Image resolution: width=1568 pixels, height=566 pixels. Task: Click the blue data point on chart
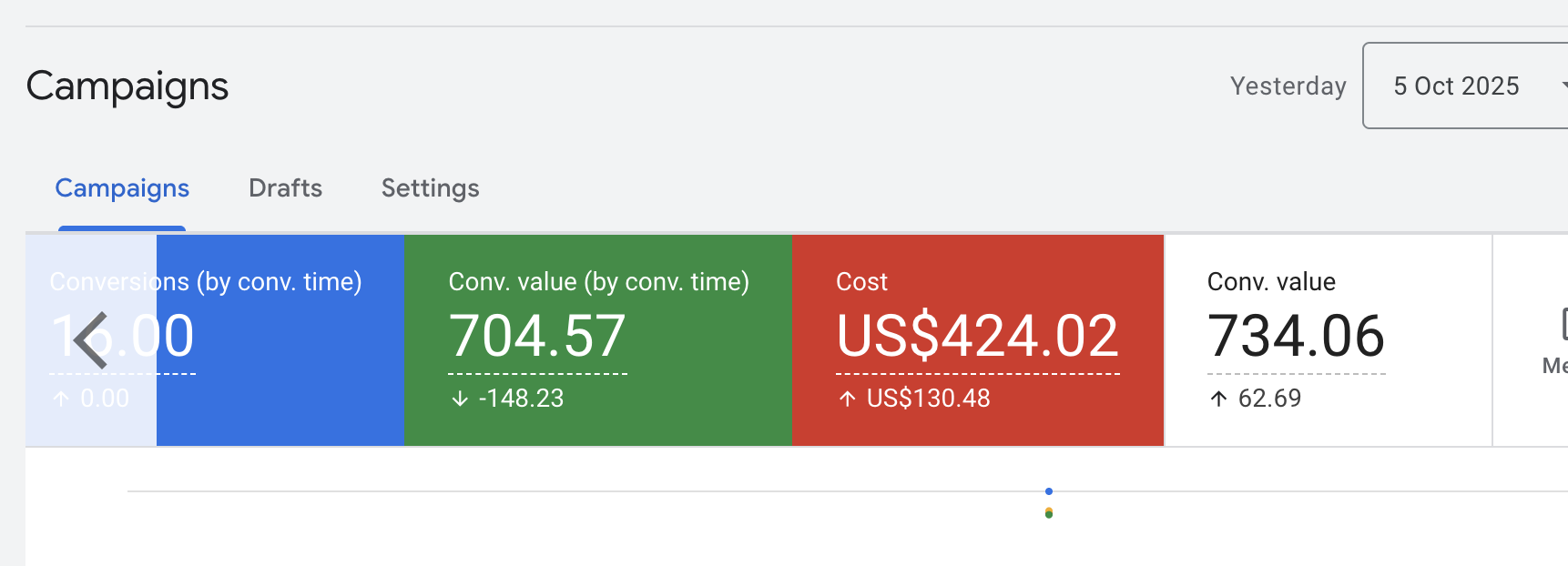click(x=1049, y=491)
